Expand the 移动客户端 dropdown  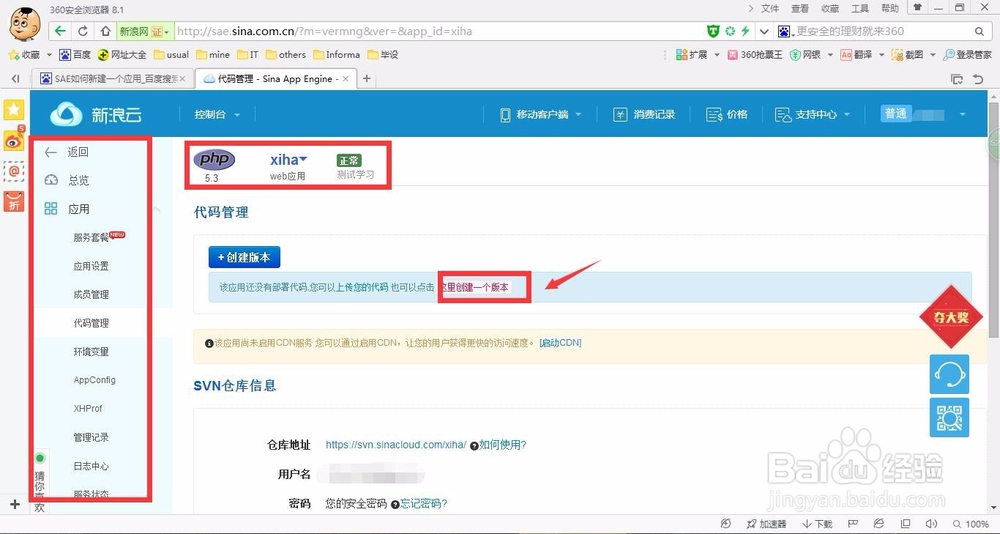541,115
